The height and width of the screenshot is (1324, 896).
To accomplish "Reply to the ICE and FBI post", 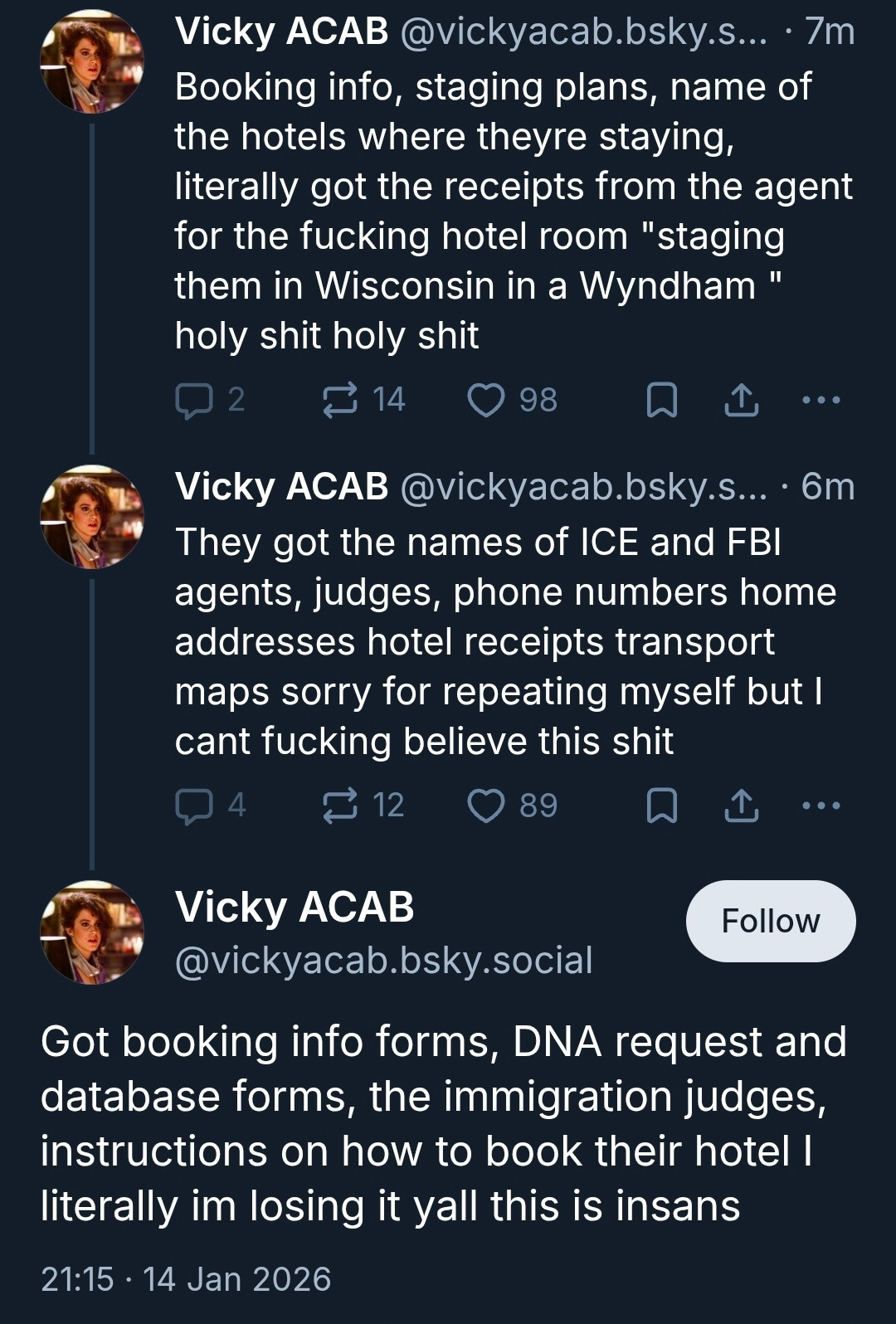I will 194,806.
